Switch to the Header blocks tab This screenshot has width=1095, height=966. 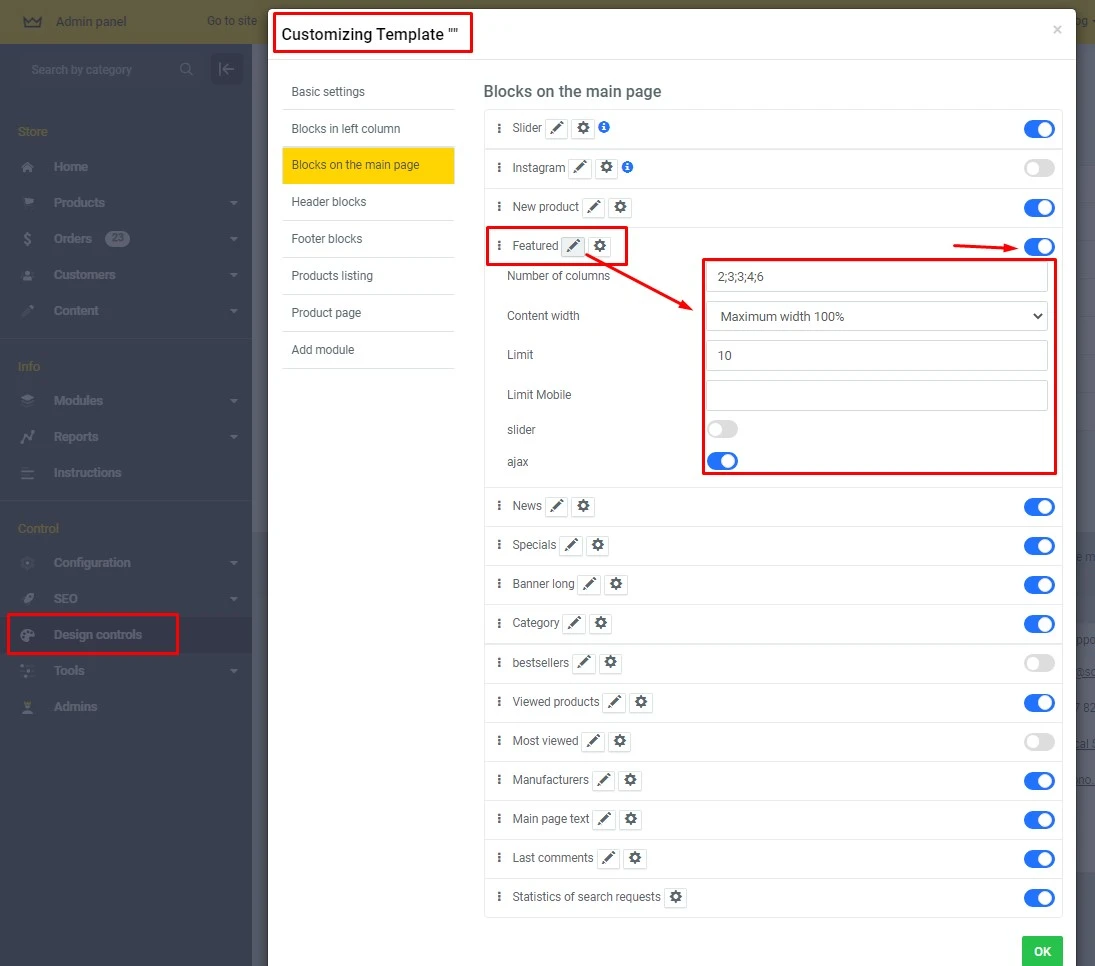pyautogui.click(x=329, y=202)
